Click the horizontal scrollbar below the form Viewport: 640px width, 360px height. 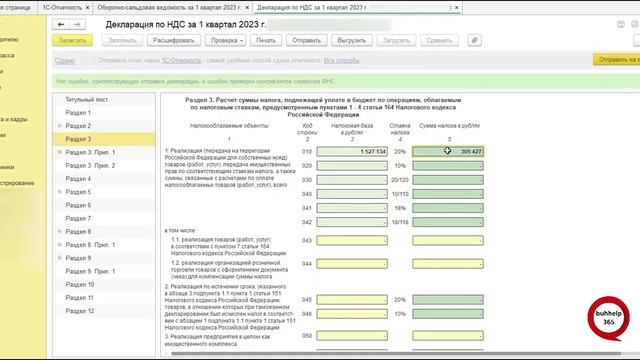pyautogui.click(x=396, y=353)
